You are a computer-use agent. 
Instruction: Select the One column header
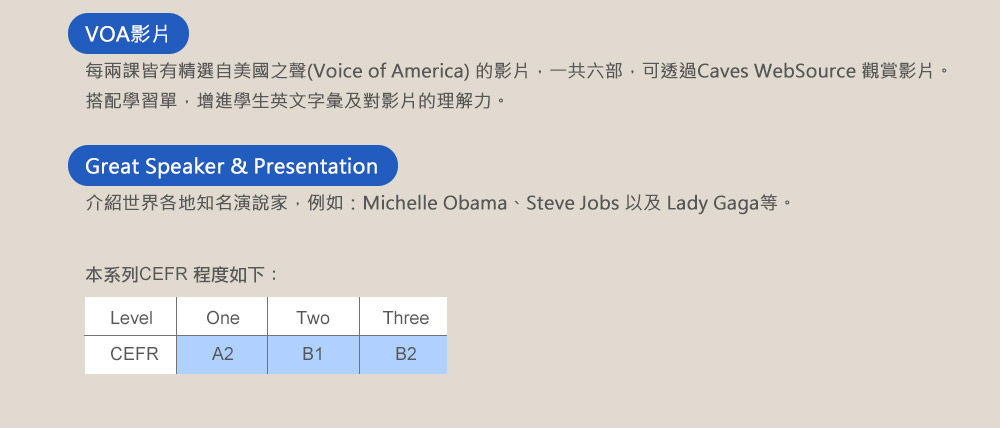223,317
